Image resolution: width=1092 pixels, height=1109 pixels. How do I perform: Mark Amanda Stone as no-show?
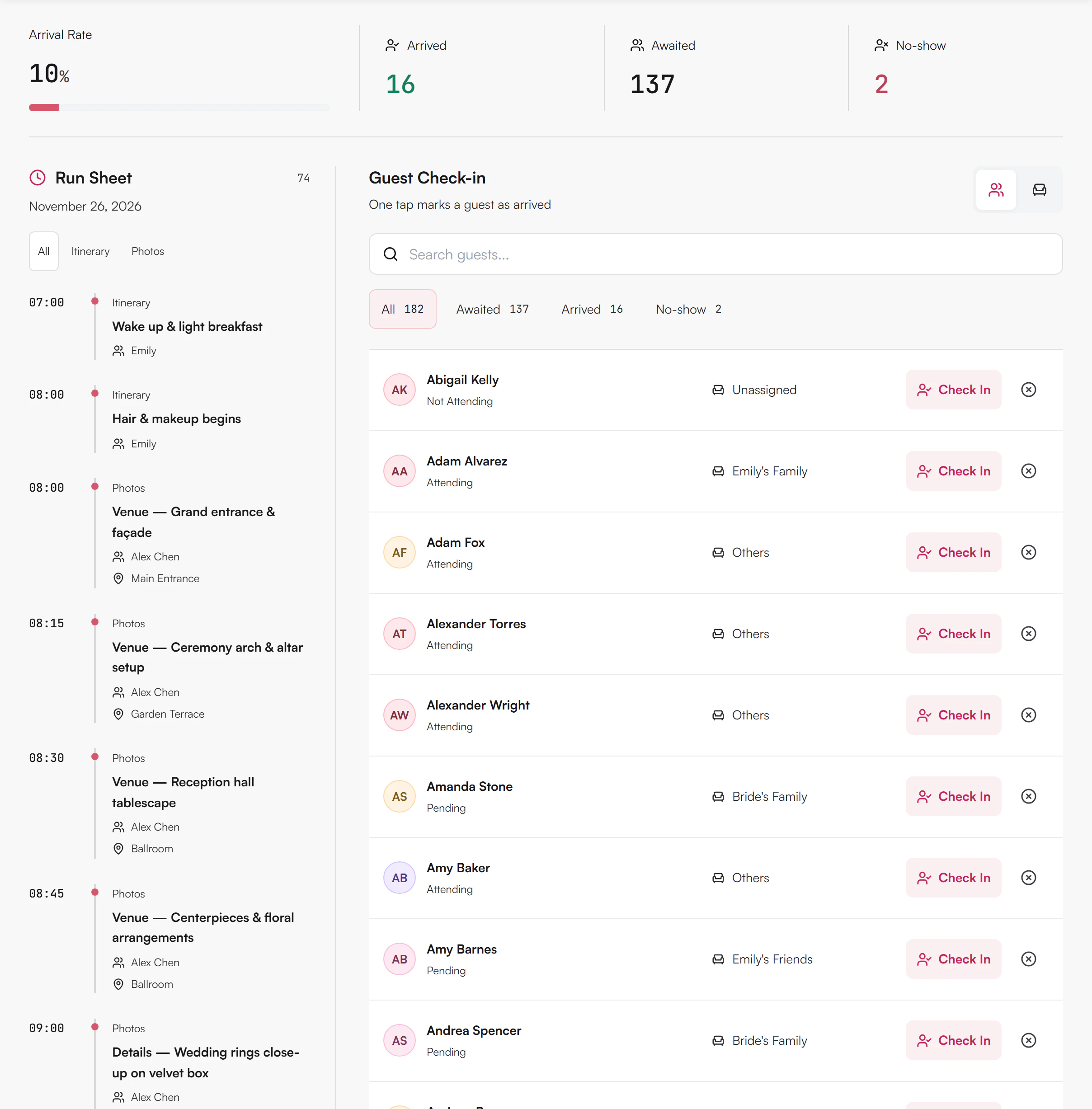[x=1028, y=797]
